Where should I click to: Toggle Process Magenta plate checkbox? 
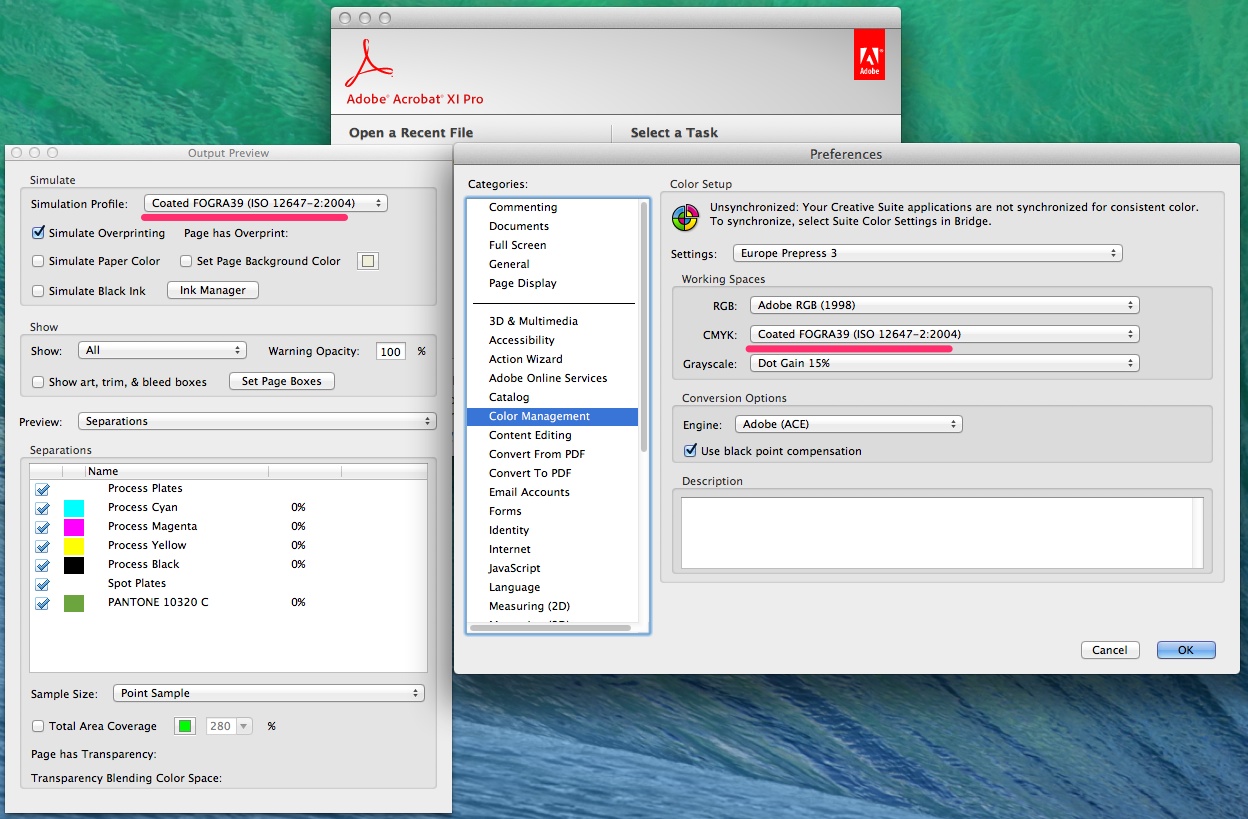42,527
